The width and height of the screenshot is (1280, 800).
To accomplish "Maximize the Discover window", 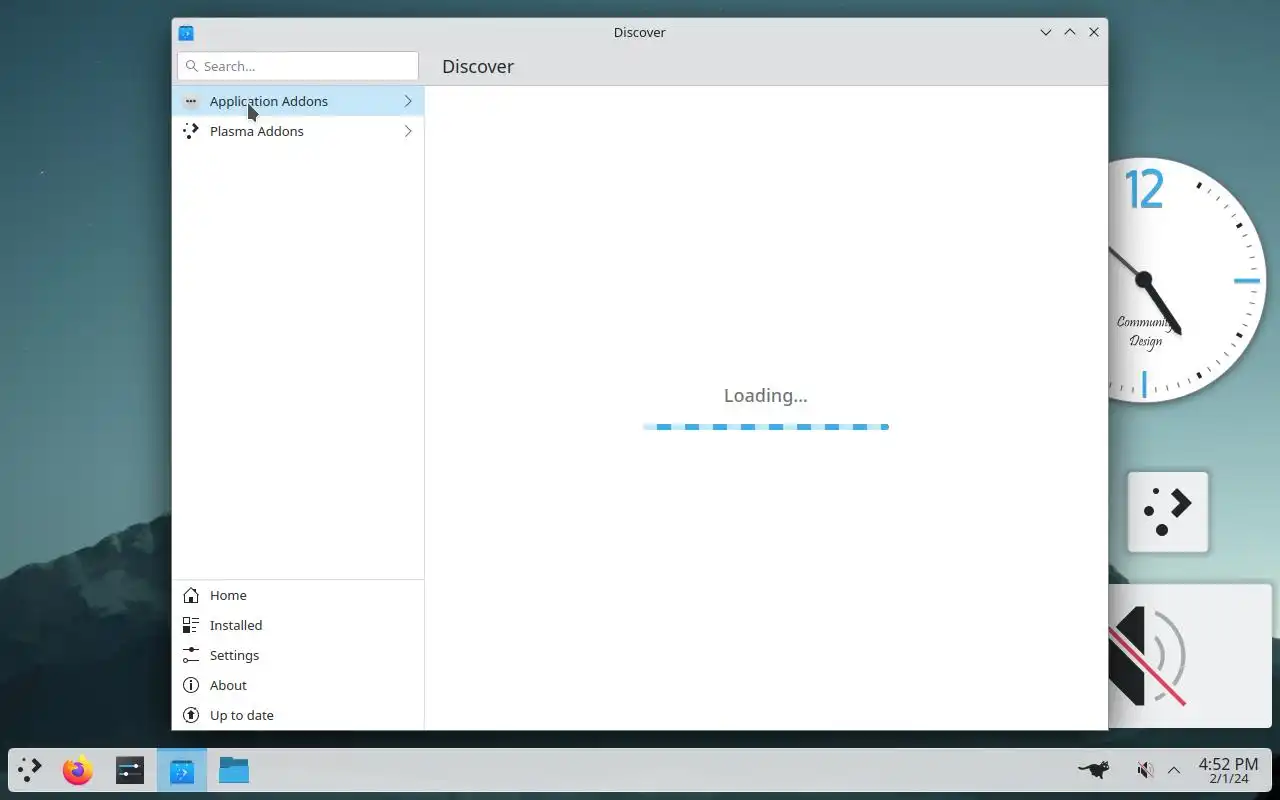I will [1070, 32].
